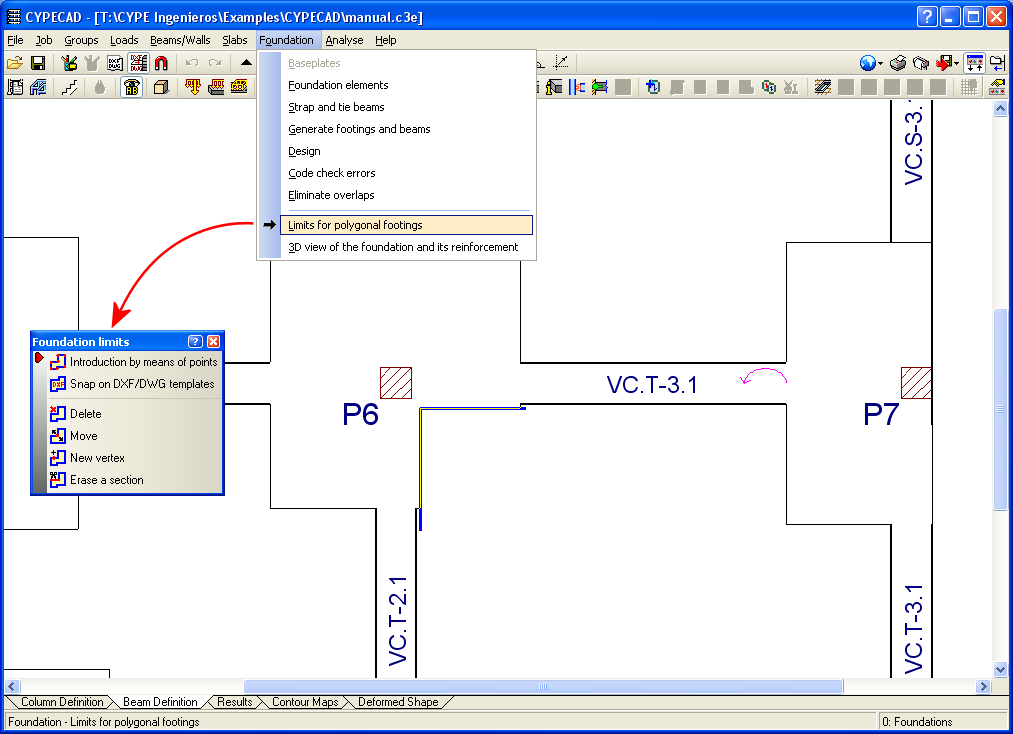Image resolution: width=1013 pixels, height=734 pixels.
Task: Open the Loads menu
Action: [x=124, y=40]
